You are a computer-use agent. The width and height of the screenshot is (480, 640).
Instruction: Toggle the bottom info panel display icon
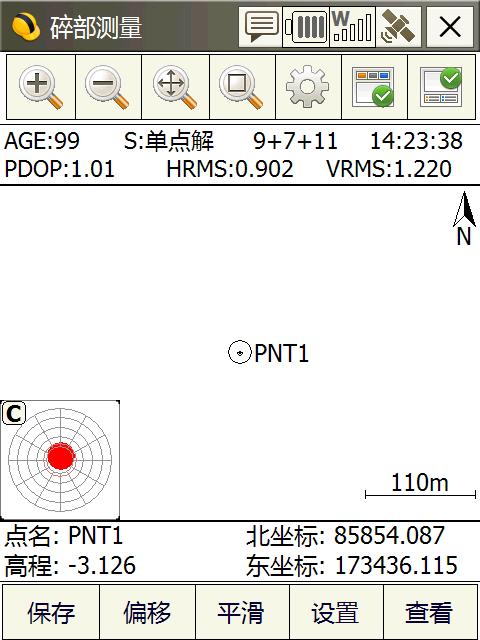click(442, 87)
